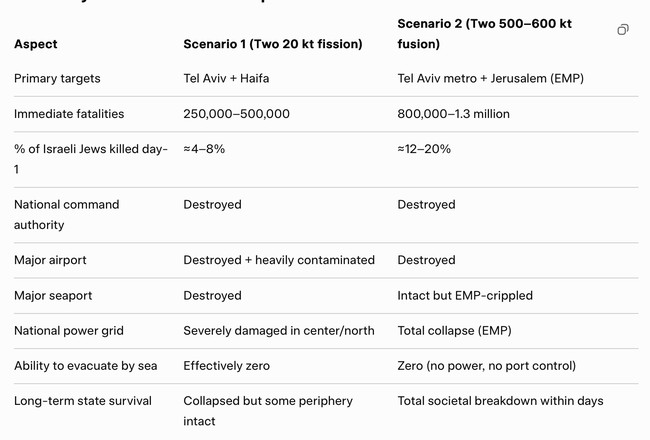Click the Scenario 2 column header
This screenshot has height=440, width=650.
click(x=482, y=33)
